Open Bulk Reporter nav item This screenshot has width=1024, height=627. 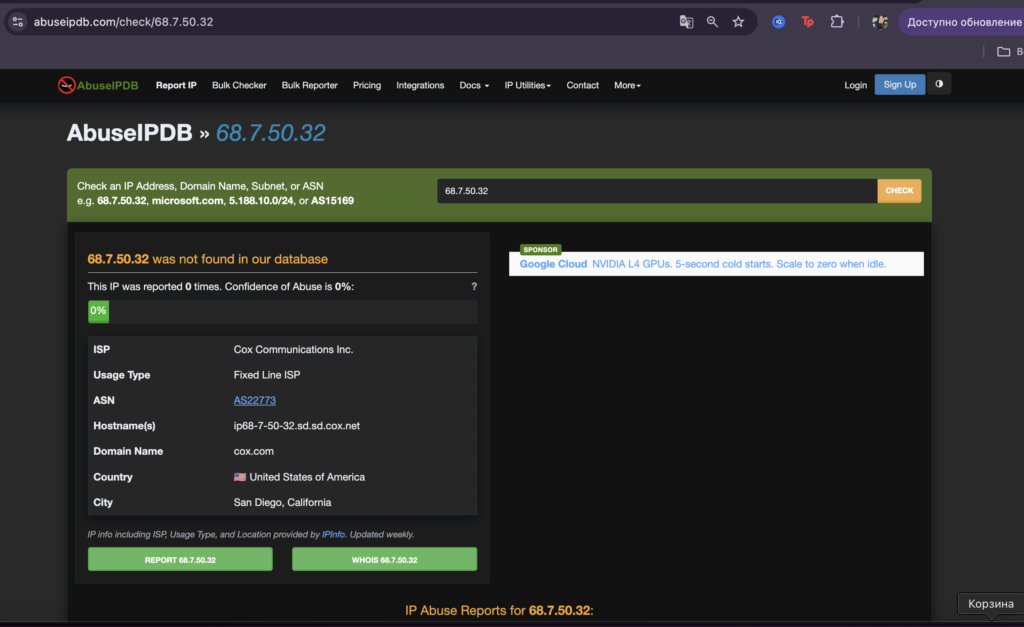[x=310, y=85]
